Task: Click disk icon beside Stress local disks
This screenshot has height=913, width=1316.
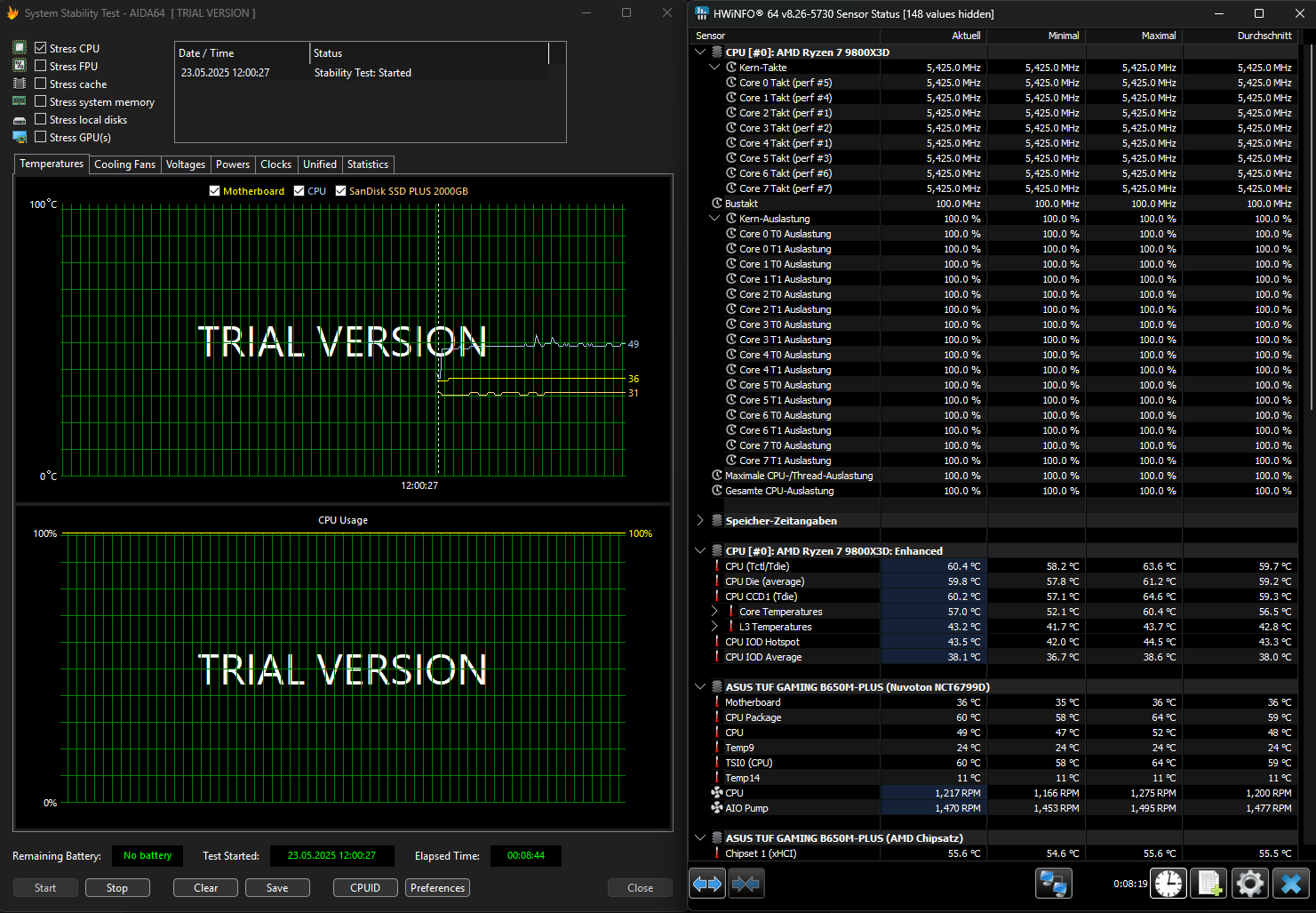Action: click(x=20, y=120)
